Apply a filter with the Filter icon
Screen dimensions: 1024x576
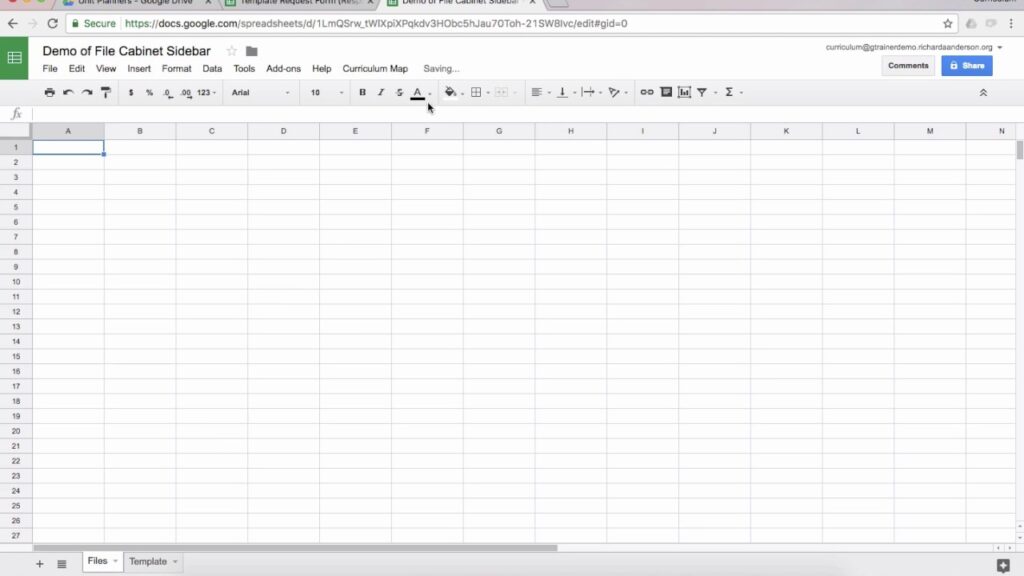pyautogui.click(x=703, y=92)
